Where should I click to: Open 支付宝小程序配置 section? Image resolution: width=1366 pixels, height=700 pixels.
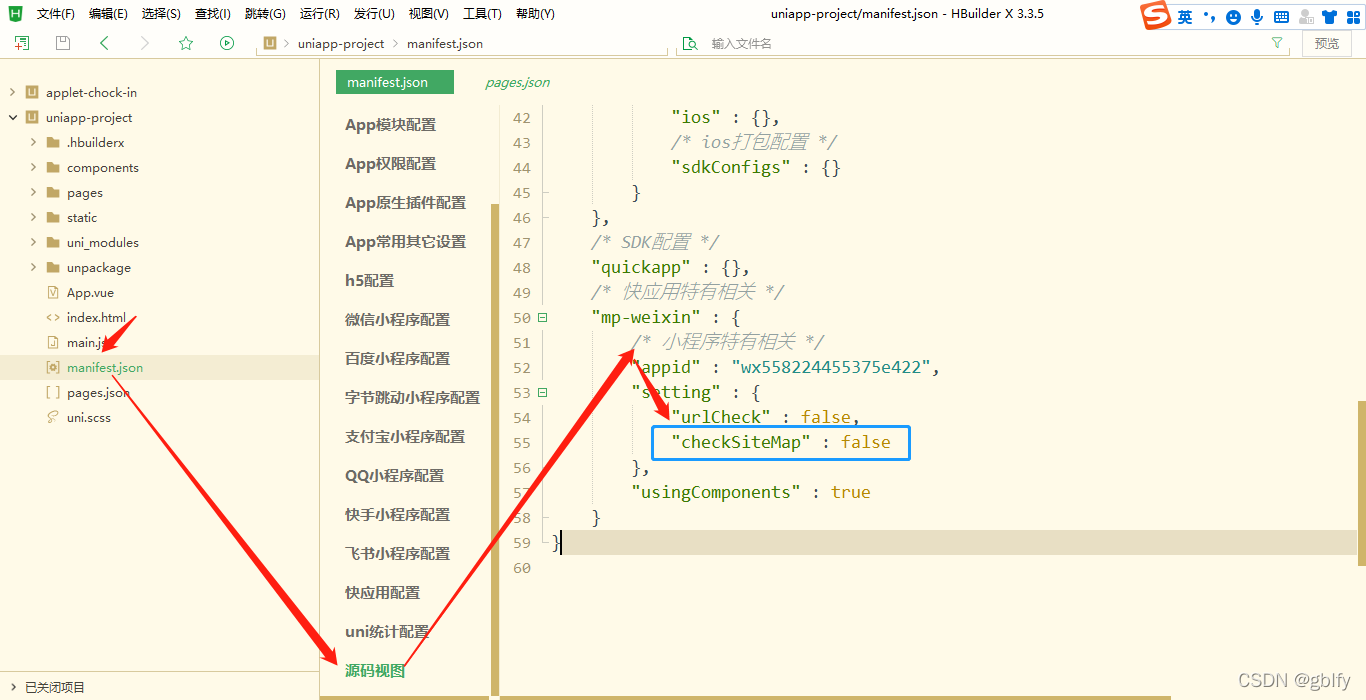(x=405, y=436)
